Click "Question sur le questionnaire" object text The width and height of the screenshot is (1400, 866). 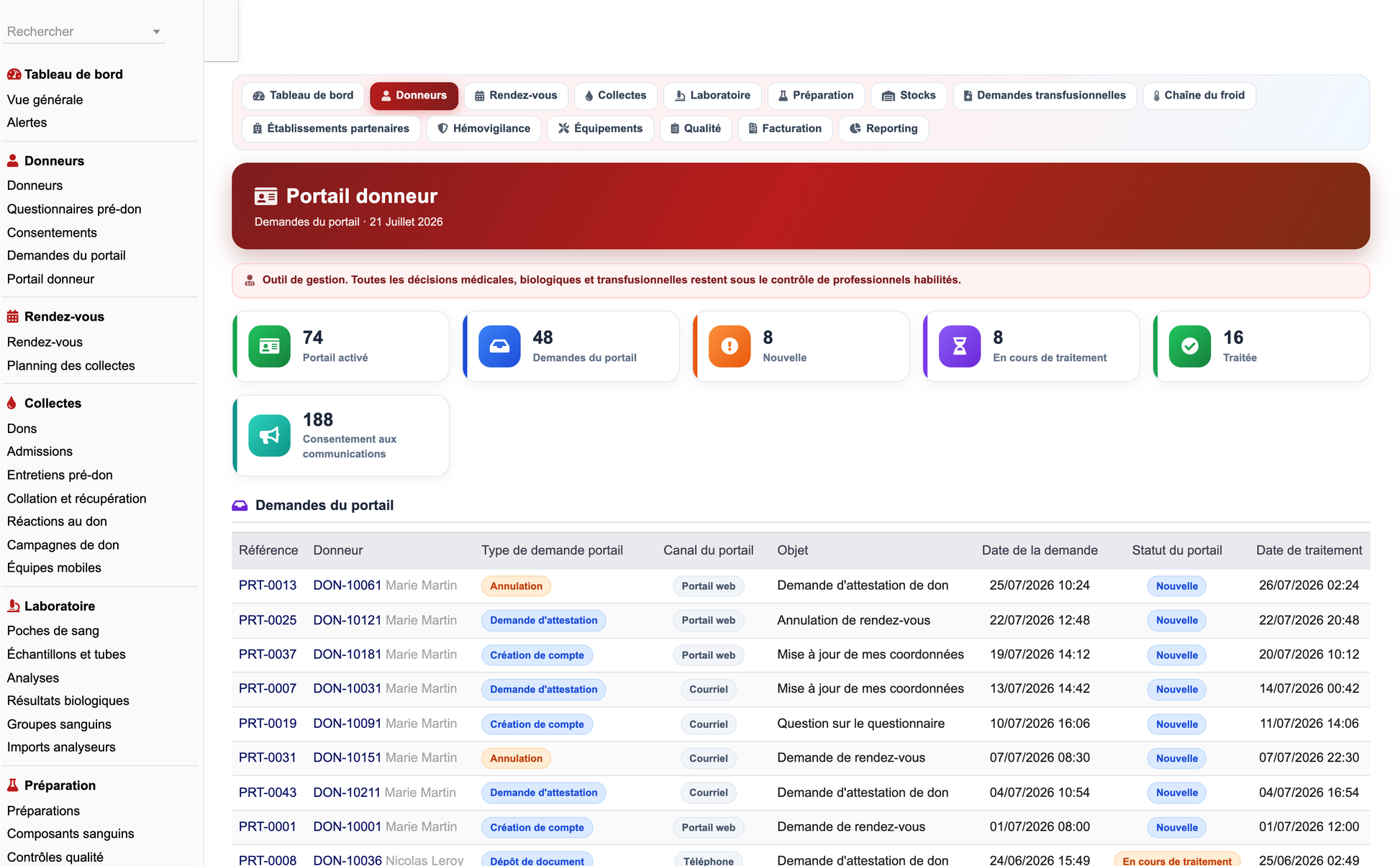pos(860,724)
